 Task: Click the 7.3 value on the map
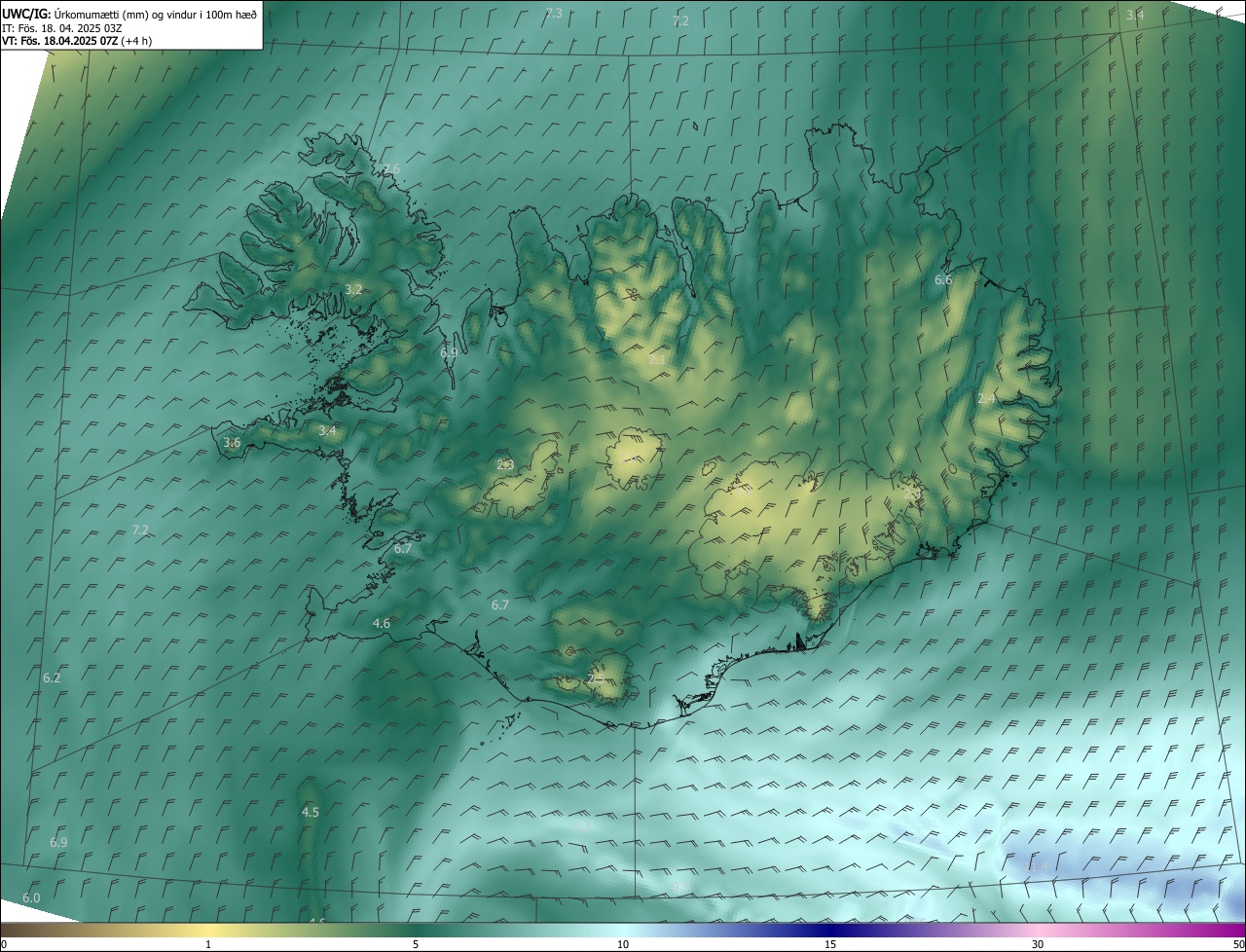point(554,14)
